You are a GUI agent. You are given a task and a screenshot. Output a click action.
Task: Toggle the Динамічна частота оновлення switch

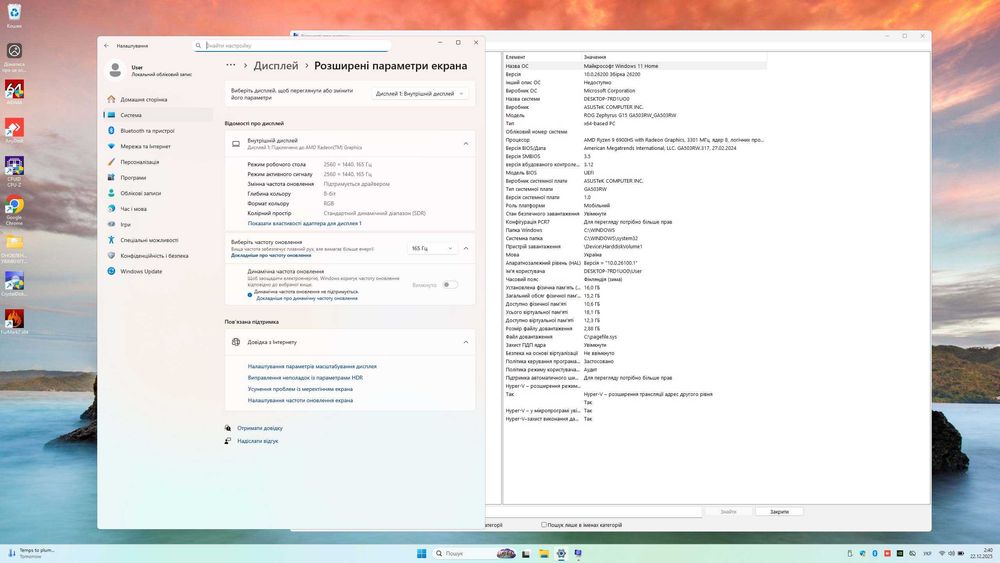point(450,284)
